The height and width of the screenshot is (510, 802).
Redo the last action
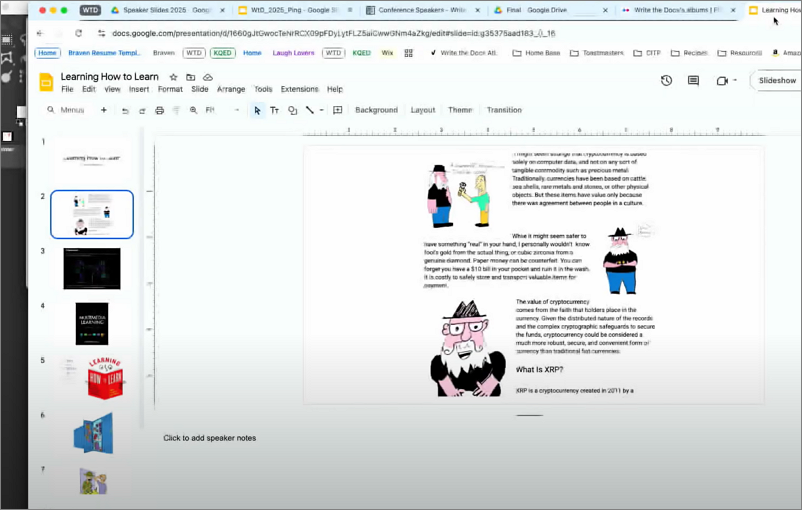click(142, 110)
